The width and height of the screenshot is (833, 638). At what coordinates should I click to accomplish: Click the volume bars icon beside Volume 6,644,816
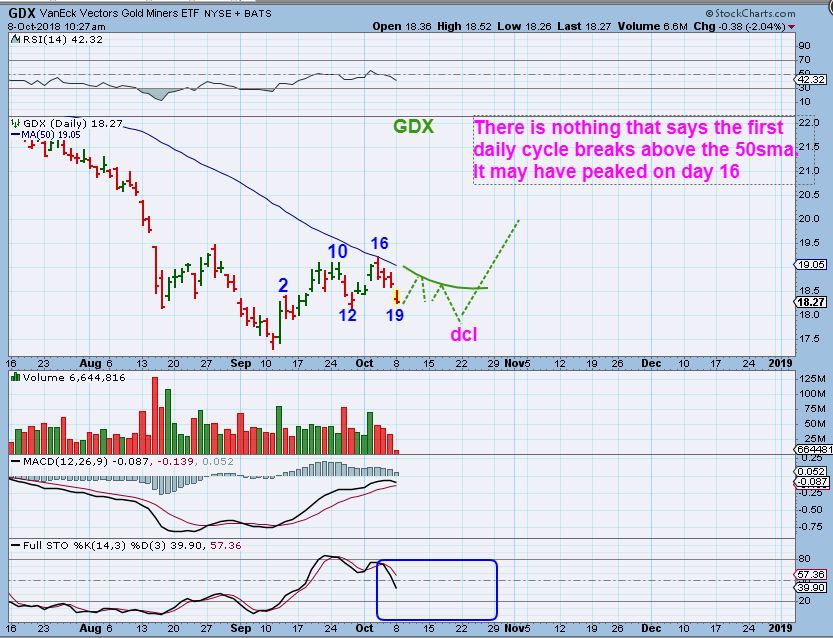click(15, 377)
